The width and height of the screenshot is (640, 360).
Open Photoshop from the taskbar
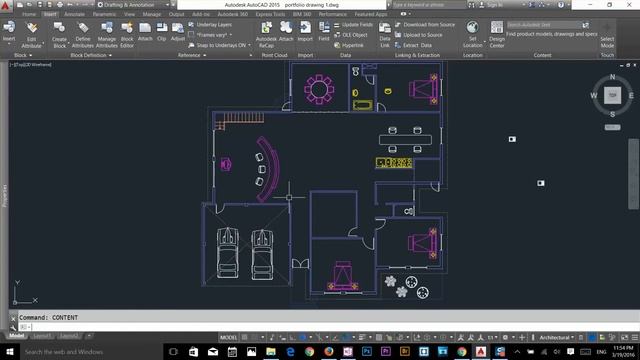[x=367, y=351]
